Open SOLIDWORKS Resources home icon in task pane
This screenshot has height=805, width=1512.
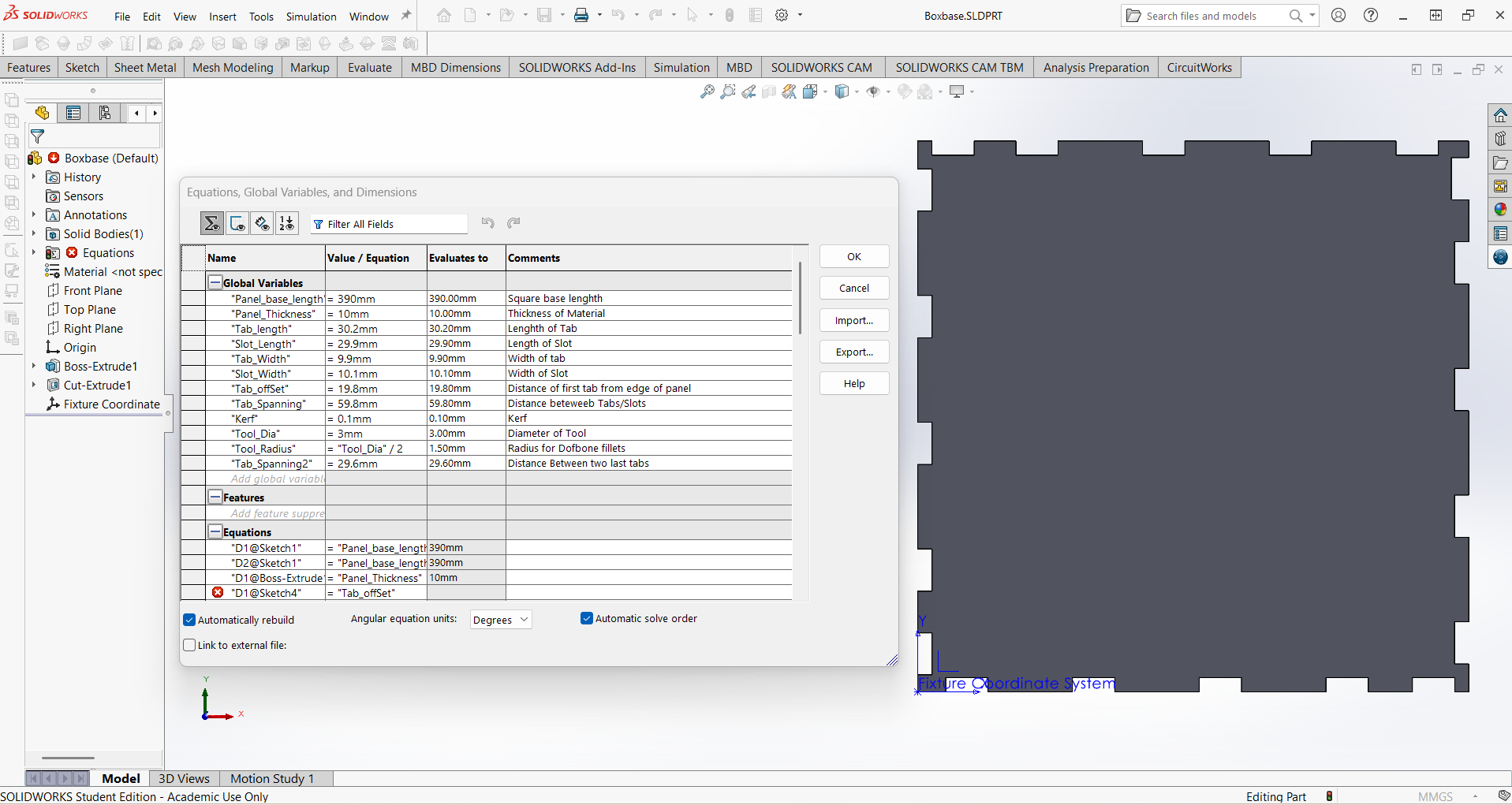1500,115
